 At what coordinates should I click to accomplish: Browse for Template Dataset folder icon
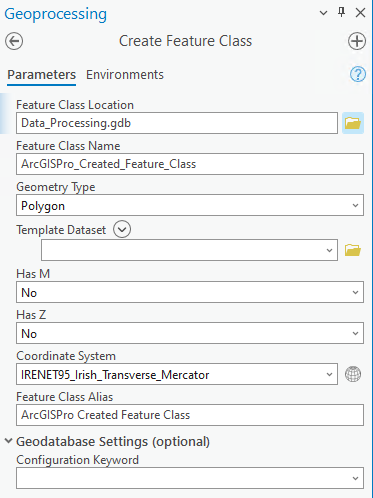(353, 250)
